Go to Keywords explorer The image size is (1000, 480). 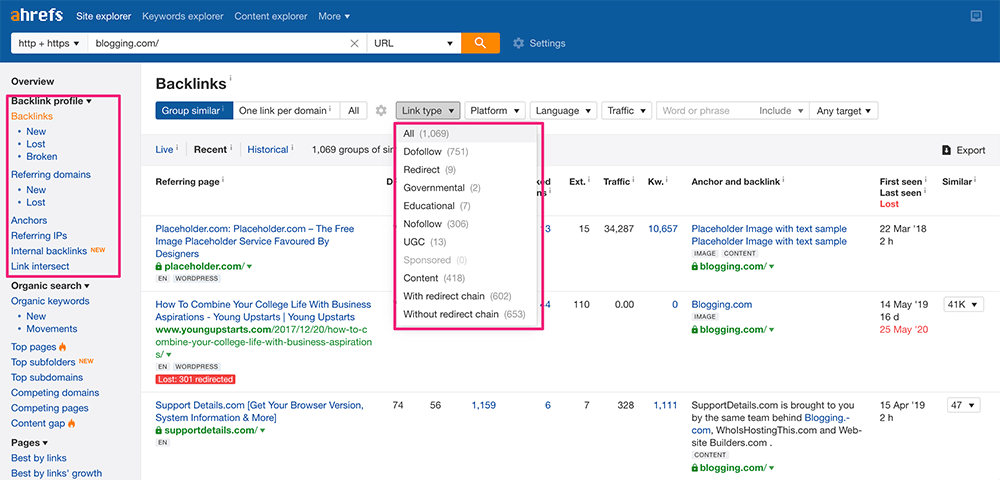pos(183,17)
